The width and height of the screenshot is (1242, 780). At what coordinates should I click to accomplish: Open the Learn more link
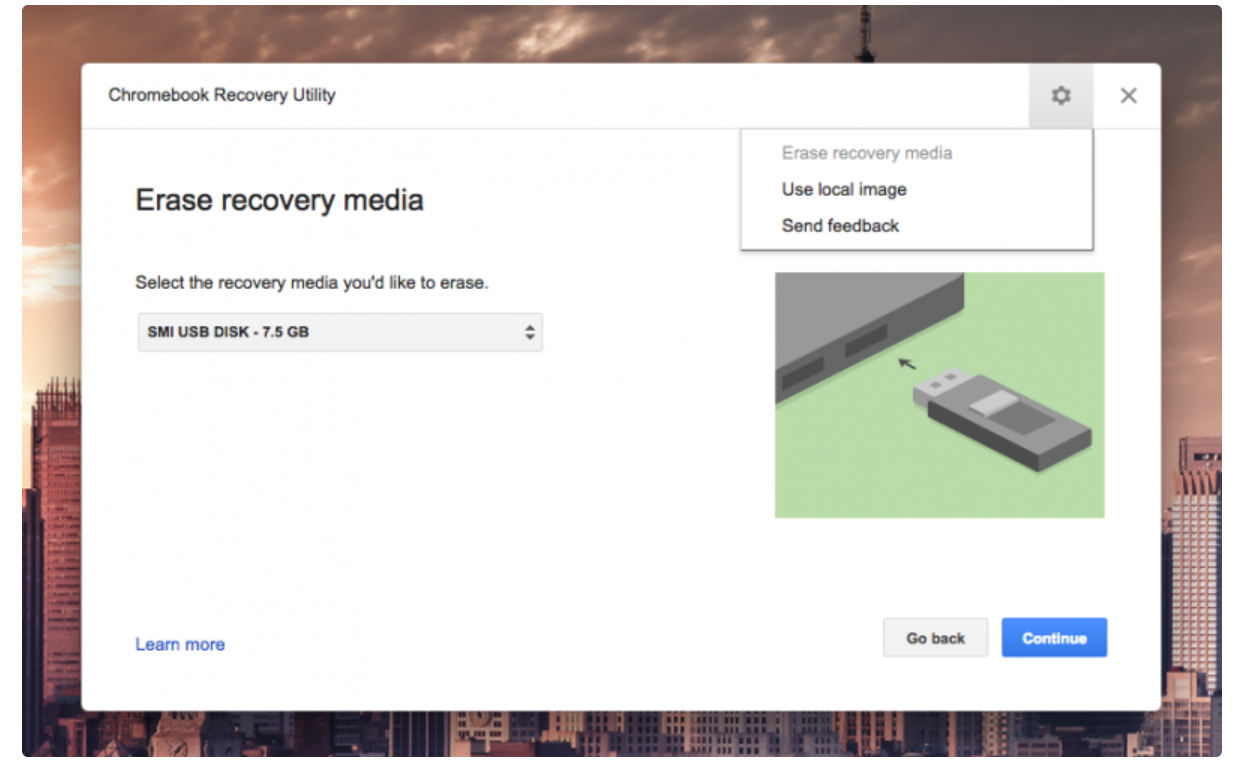click(x=180, y=644)
